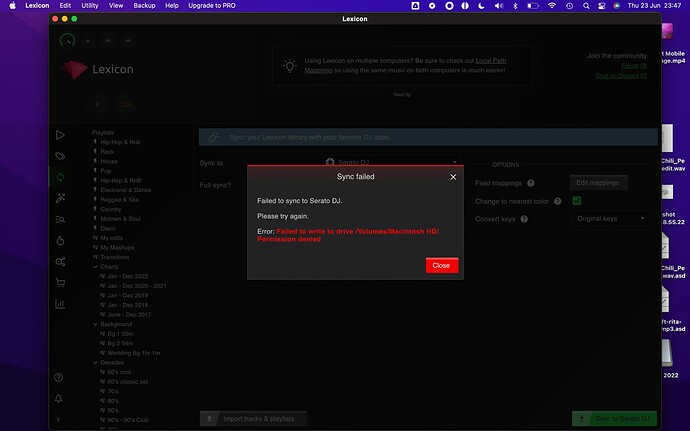The image size is (690, 431).
Task: Click the date and time in the menu bar
Action: coord(654,6)
